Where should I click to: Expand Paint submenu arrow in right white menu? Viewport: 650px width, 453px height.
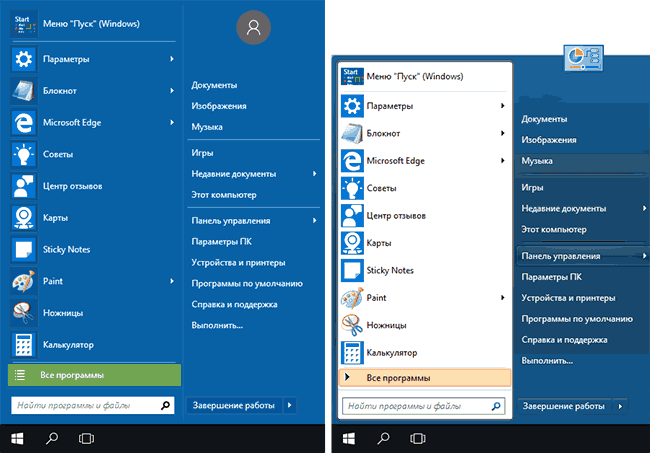502,298
